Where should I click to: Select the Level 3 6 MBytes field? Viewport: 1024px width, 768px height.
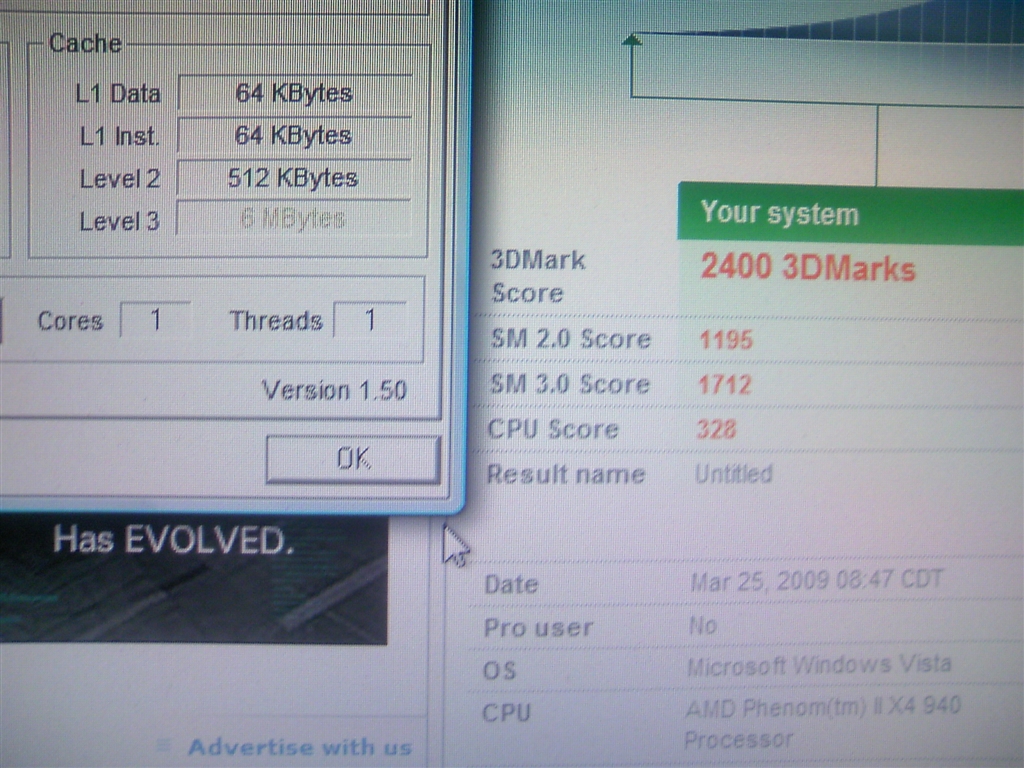[x=293, y=219]
